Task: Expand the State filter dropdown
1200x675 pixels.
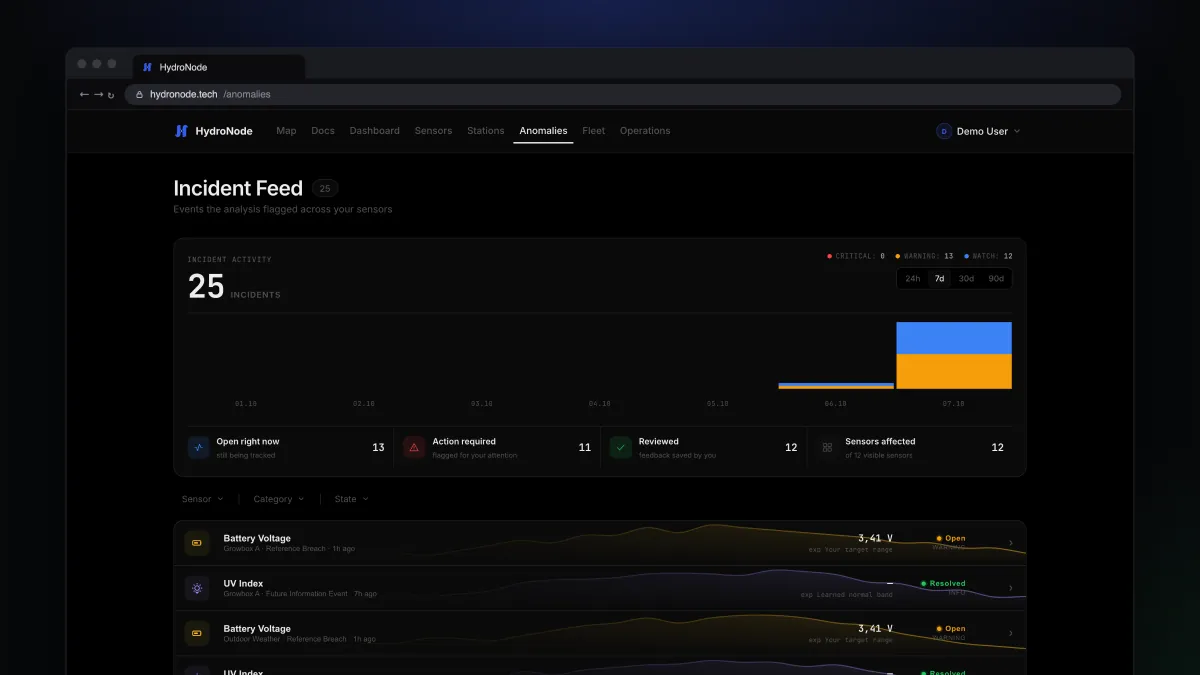Action: click(x=352, y=499)
